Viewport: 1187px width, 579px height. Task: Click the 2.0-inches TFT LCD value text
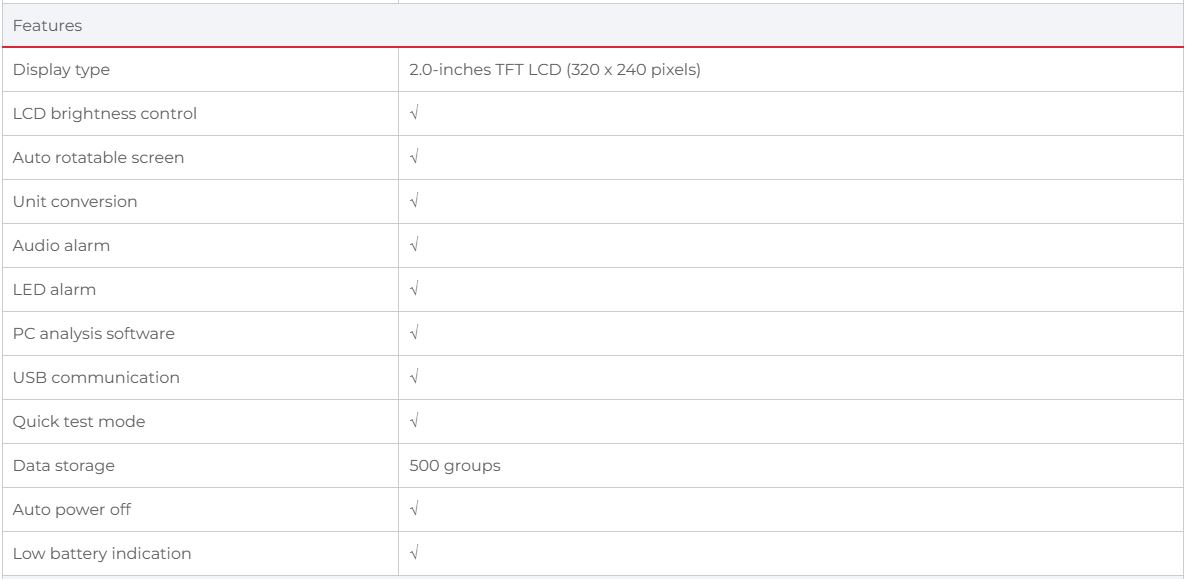pos(547,70)
